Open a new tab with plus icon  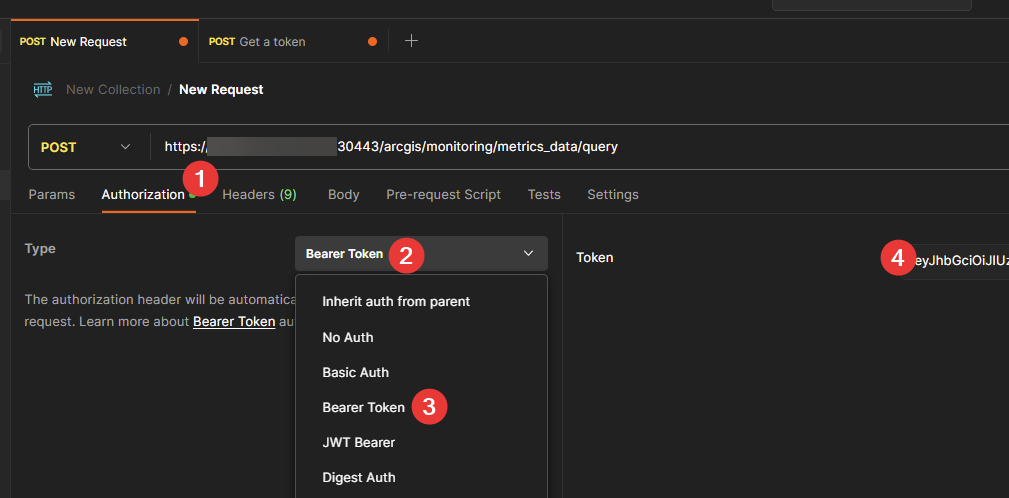point(411,41)
